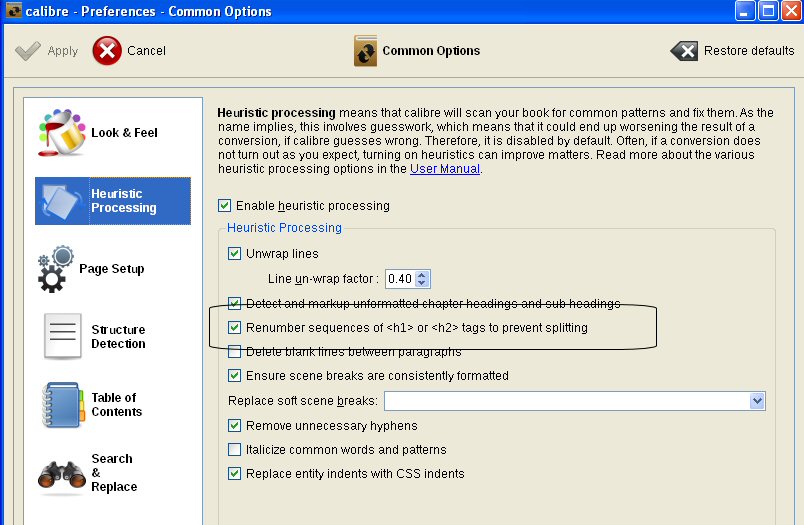The image size is (804, 525).
Task: Click the red Cancel X icon
Action: [x=107, y=50]
